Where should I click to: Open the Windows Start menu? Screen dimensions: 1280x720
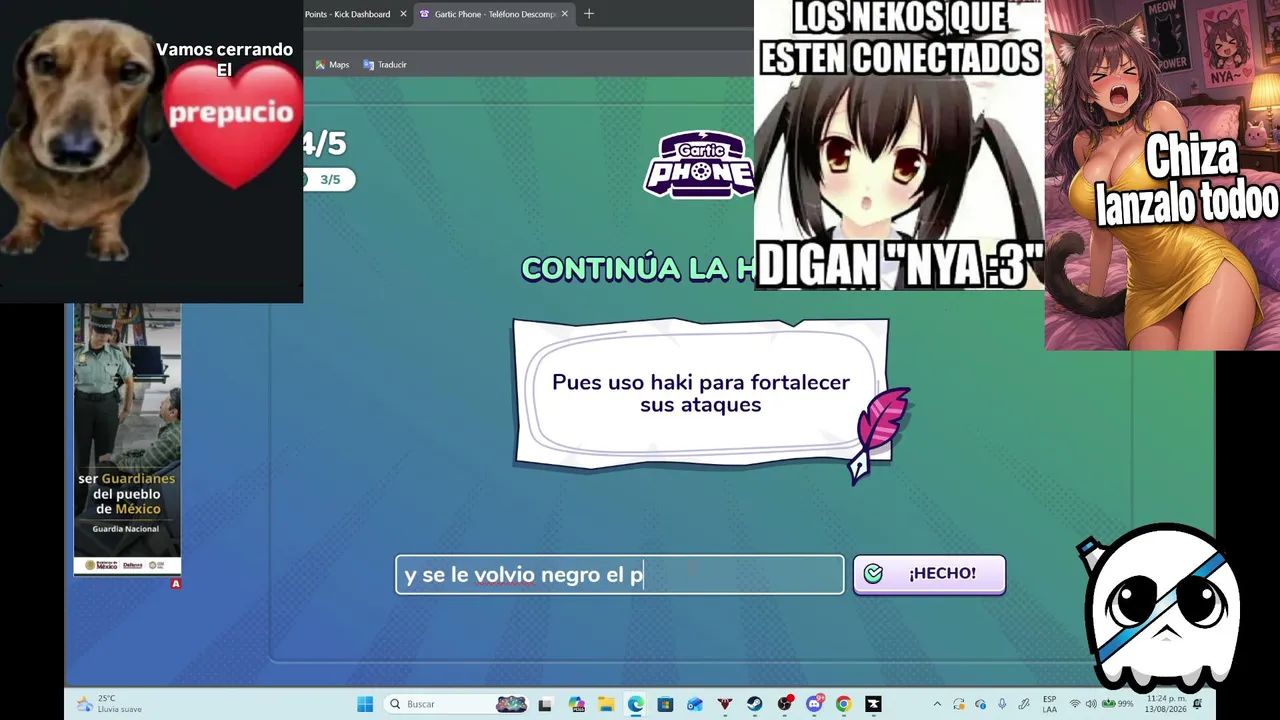[365, 704]
